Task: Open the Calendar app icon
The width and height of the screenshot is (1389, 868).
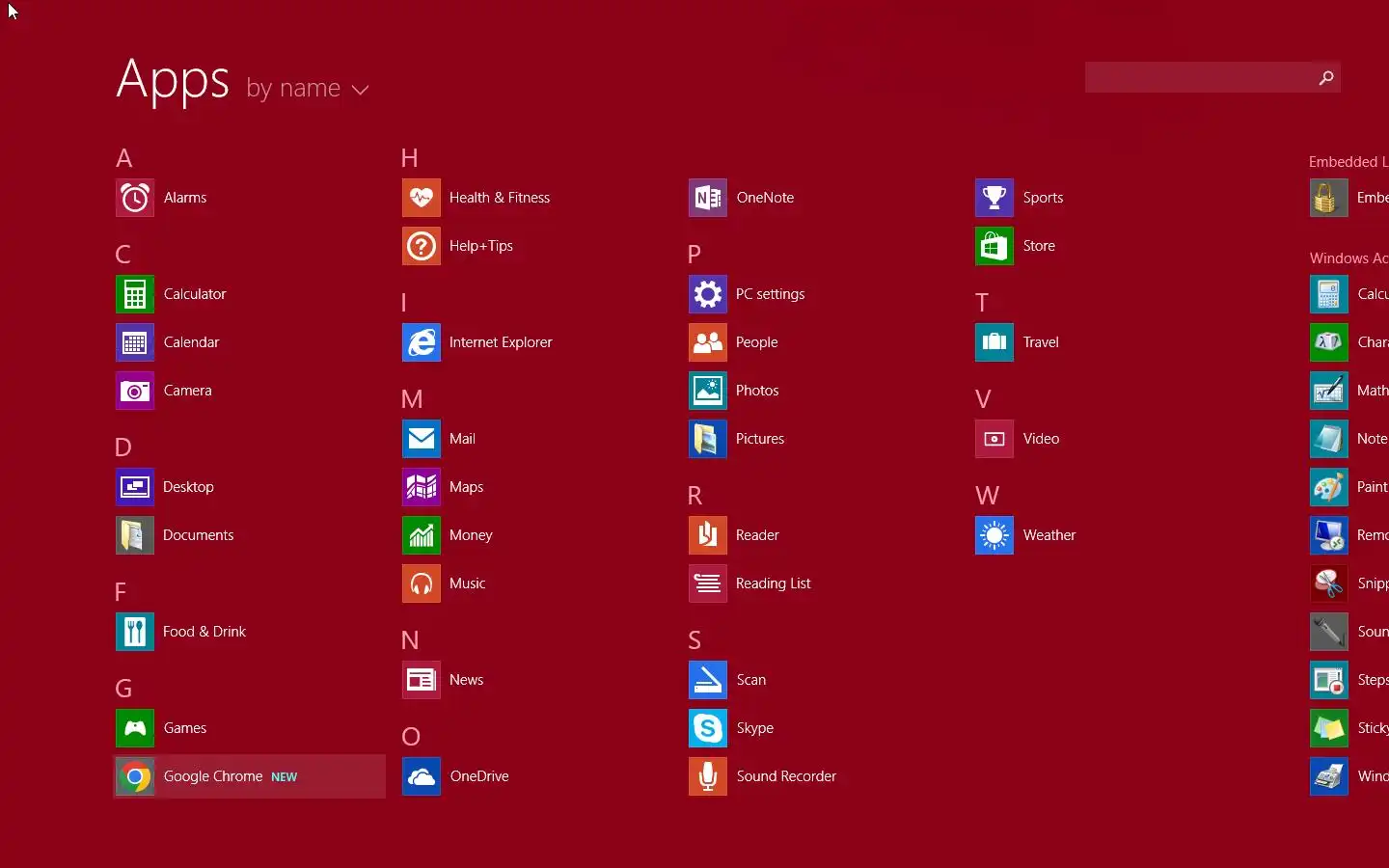Action: [135, 342]
